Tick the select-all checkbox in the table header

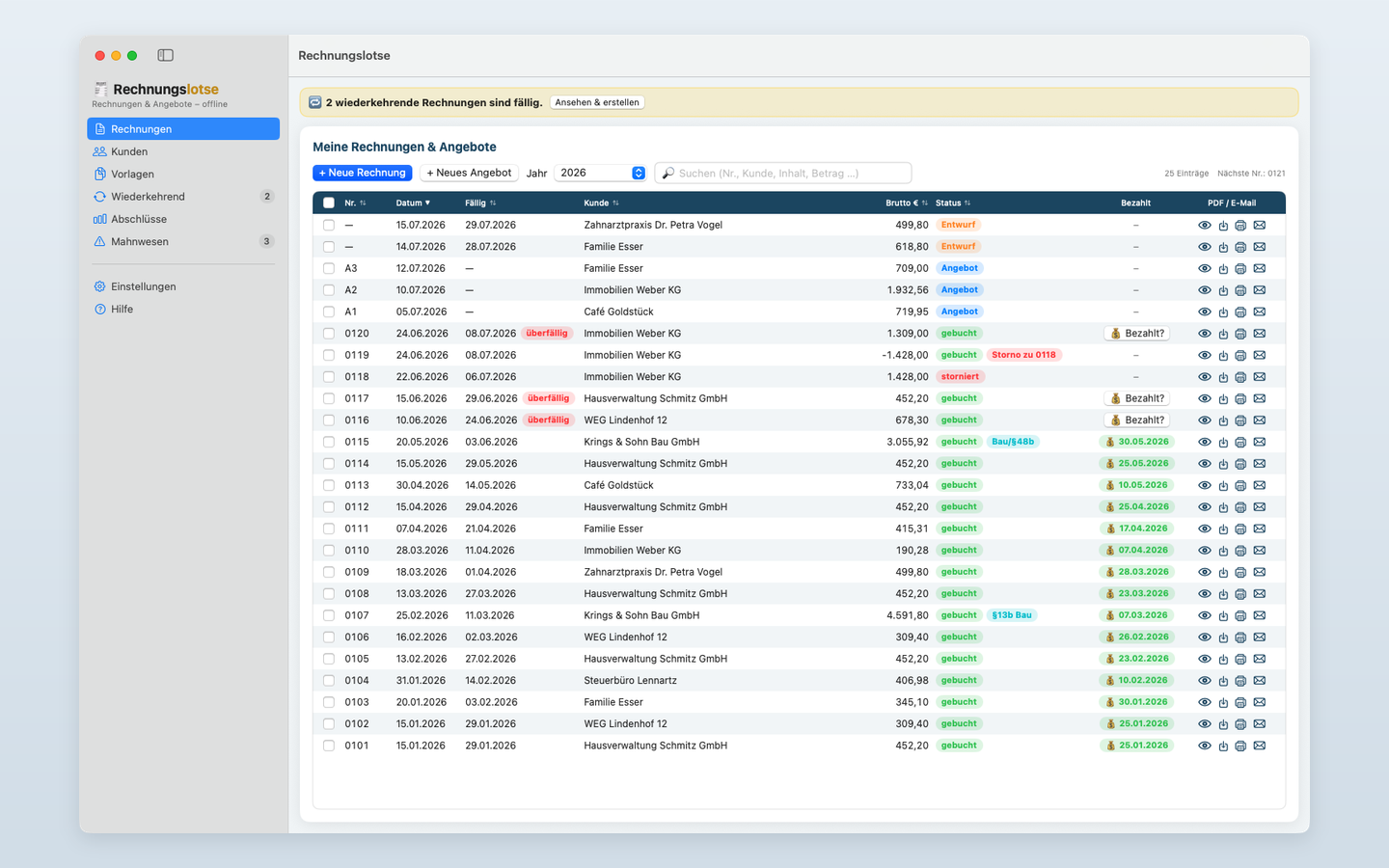(329, 203)
